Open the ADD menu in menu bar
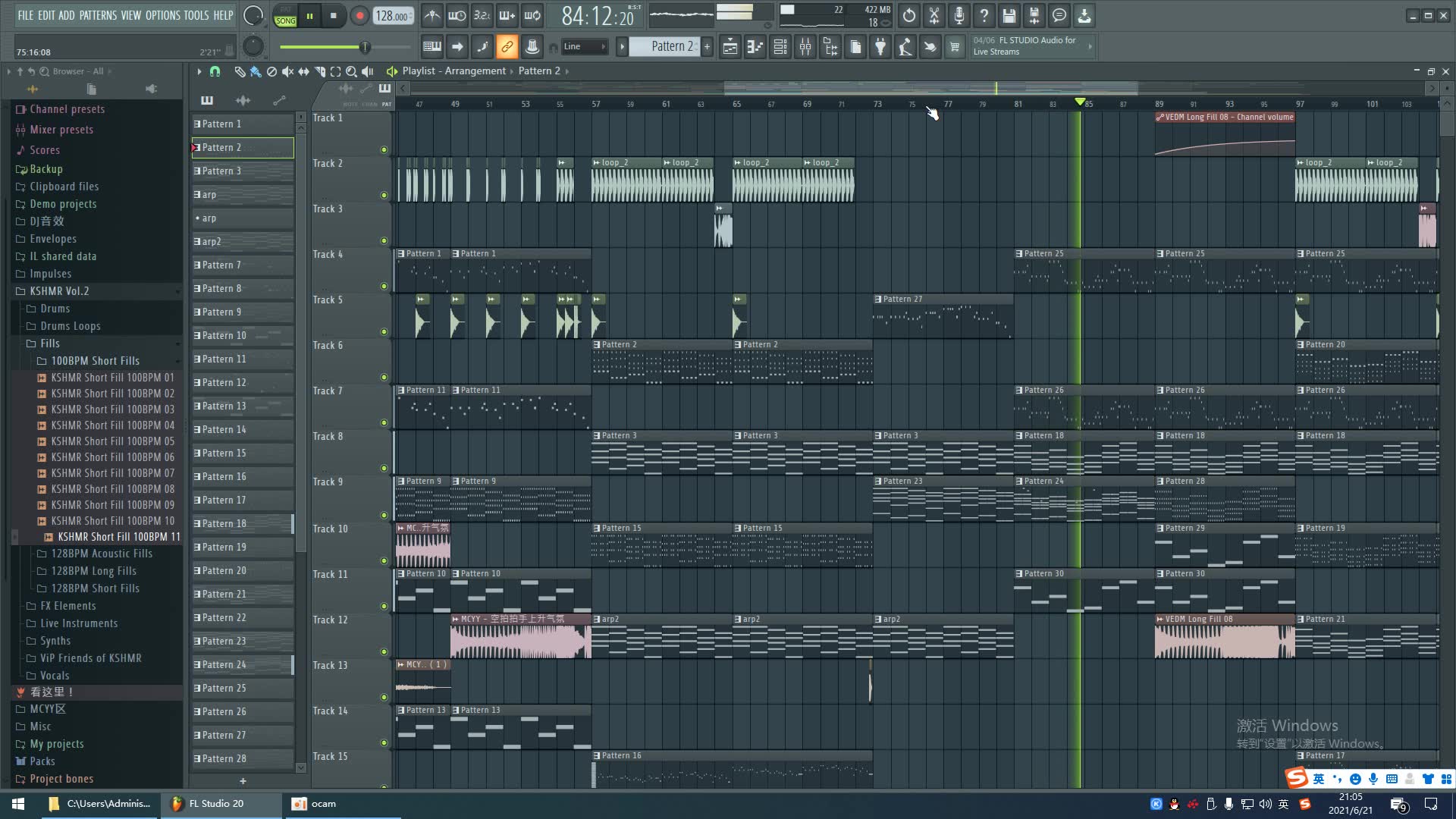1456x819 pixels. pyautogui.click(x=66, y=14)
